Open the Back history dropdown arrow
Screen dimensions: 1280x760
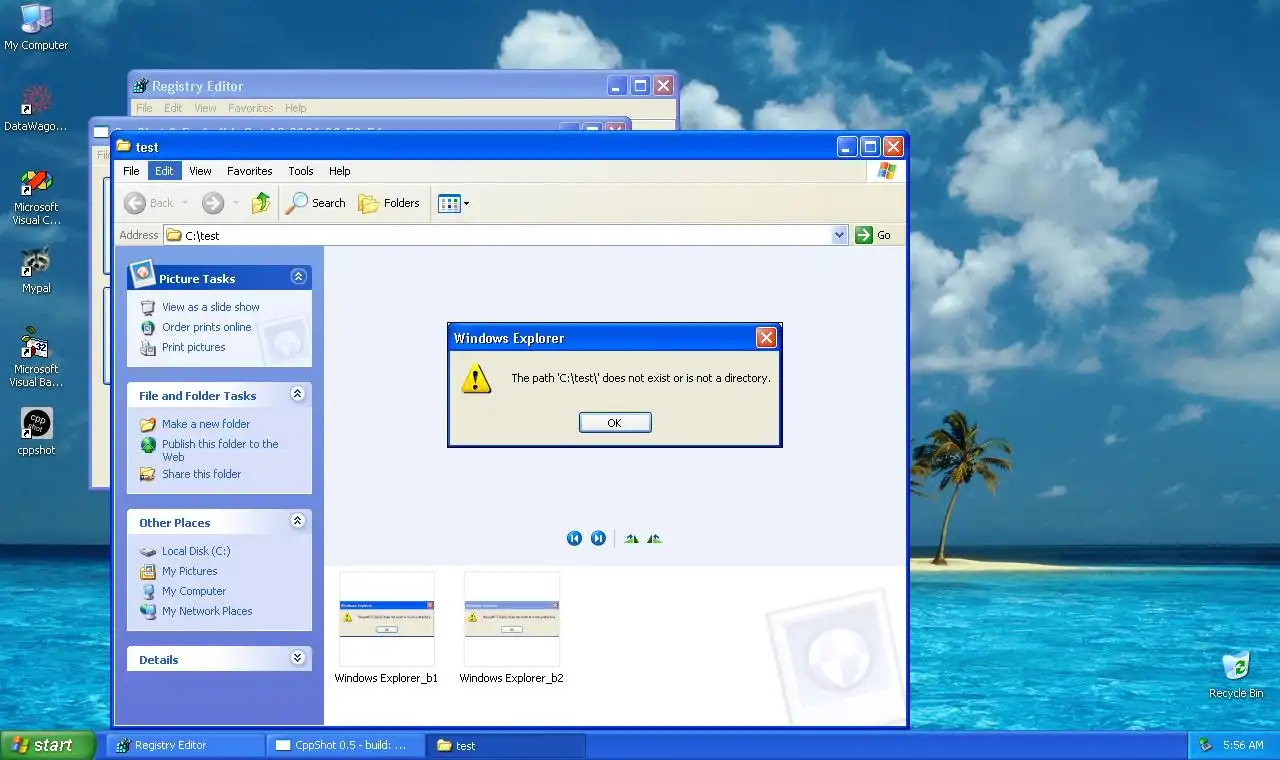tap(183, 203)
